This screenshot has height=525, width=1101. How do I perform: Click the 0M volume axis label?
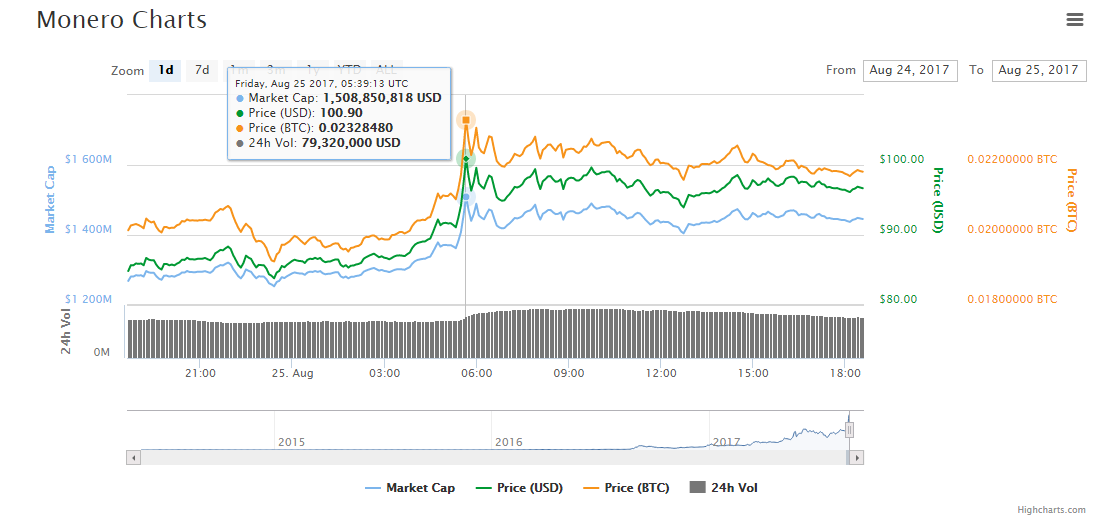[102, 353]
